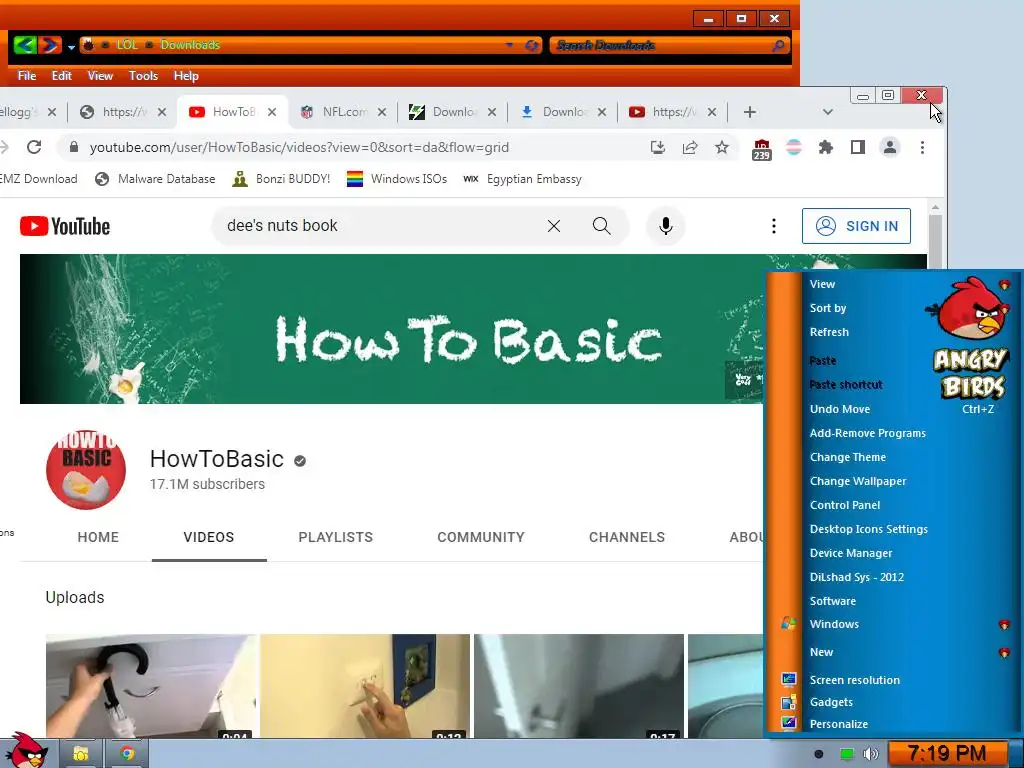Click the HowToBasic channel avatar
The height and width of the screenshot is (768, 1024).
[86, 470]
